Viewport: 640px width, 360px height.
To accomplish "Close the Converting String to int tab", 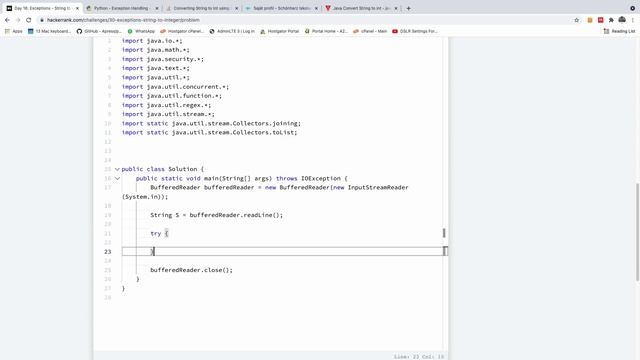I will (236, 8).
